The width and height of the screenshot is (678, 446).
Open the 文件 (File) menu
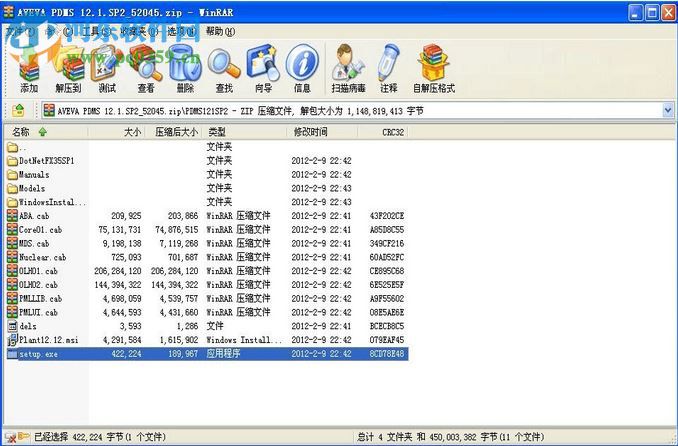(x=20, y=31)
